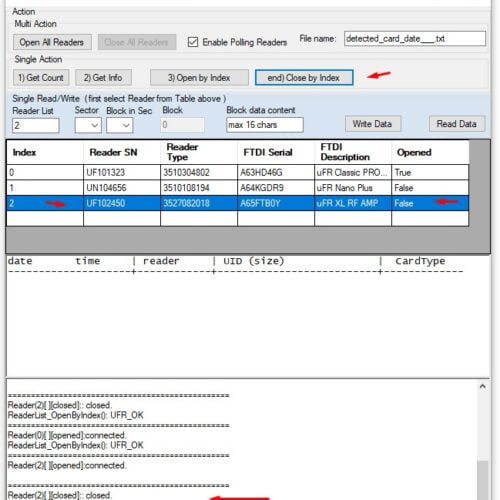Select table cell 3527082018
500x500 pixels.
pyautogui.click(x=199, y=203)
